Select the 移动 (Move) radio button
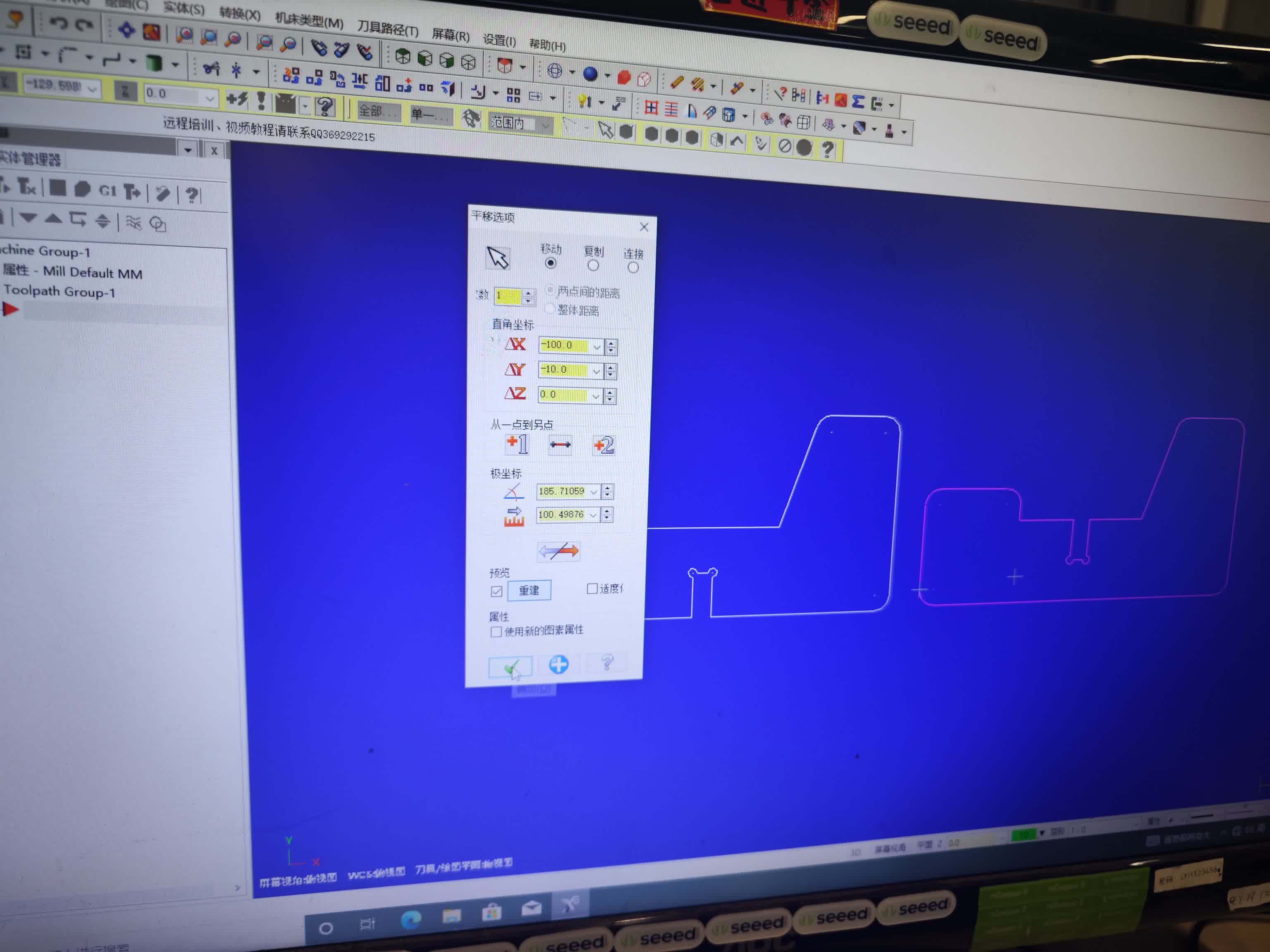 click(551, 263)
